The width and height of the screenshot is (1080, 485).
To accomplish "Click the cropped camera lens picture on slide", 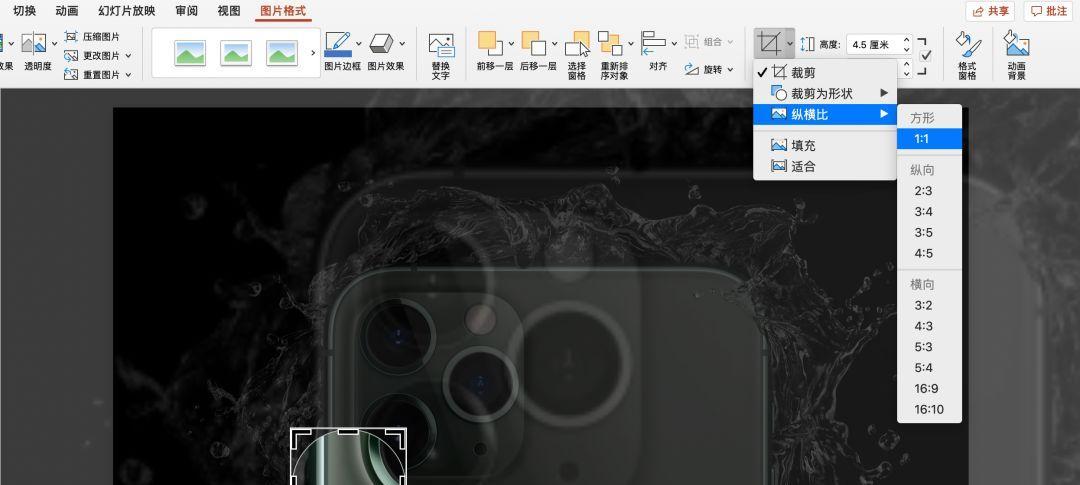I will tap(348, 456).
